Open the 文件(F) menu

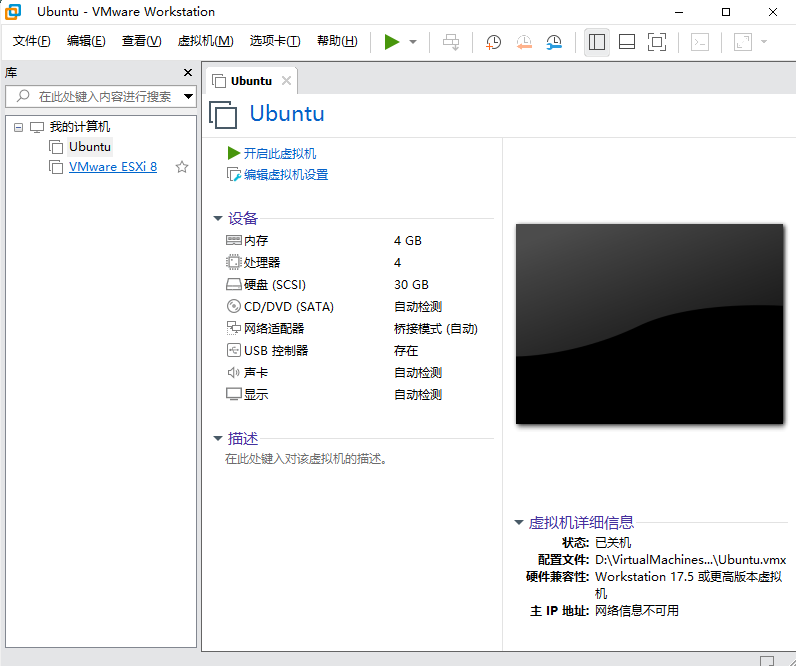click(x=31, y=41)
